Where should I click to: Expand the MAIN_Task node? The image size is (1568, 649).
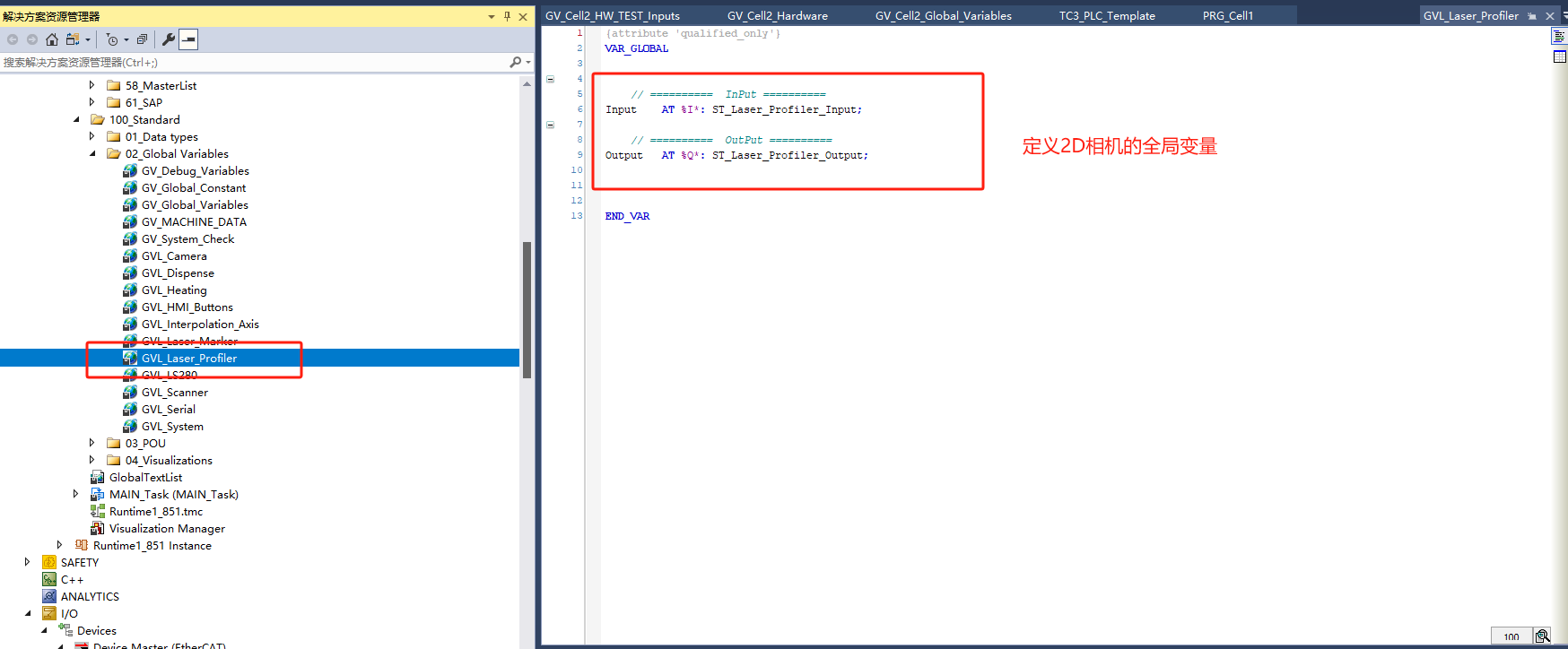(x=75, y=494)
